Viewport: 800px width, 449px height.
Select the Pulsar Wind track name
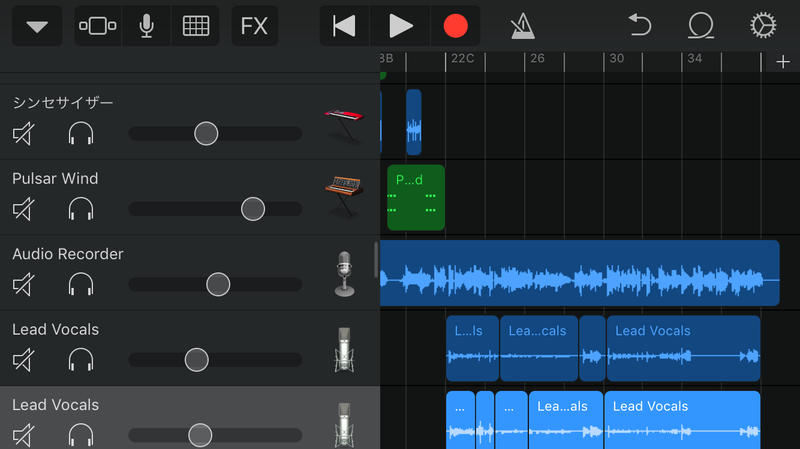tap(55, 179)
